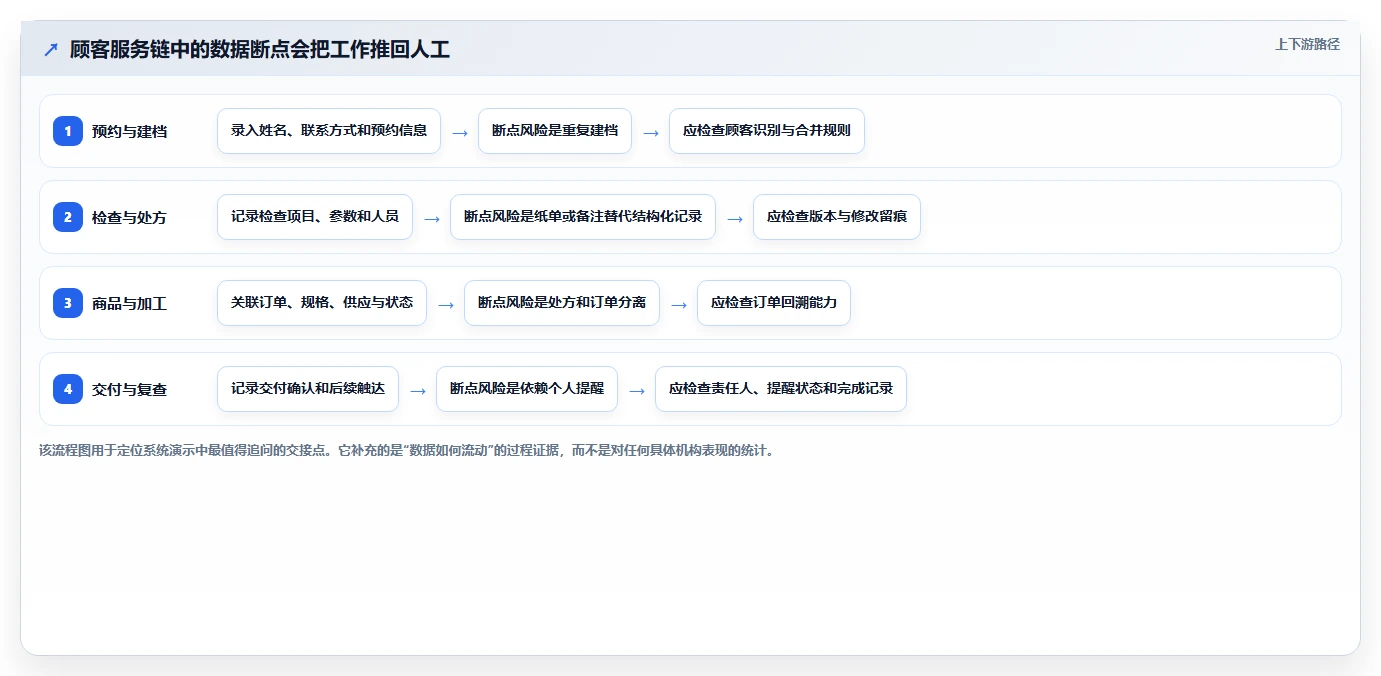Click the box 记录交付确认和后续触达

coord(308,389)
